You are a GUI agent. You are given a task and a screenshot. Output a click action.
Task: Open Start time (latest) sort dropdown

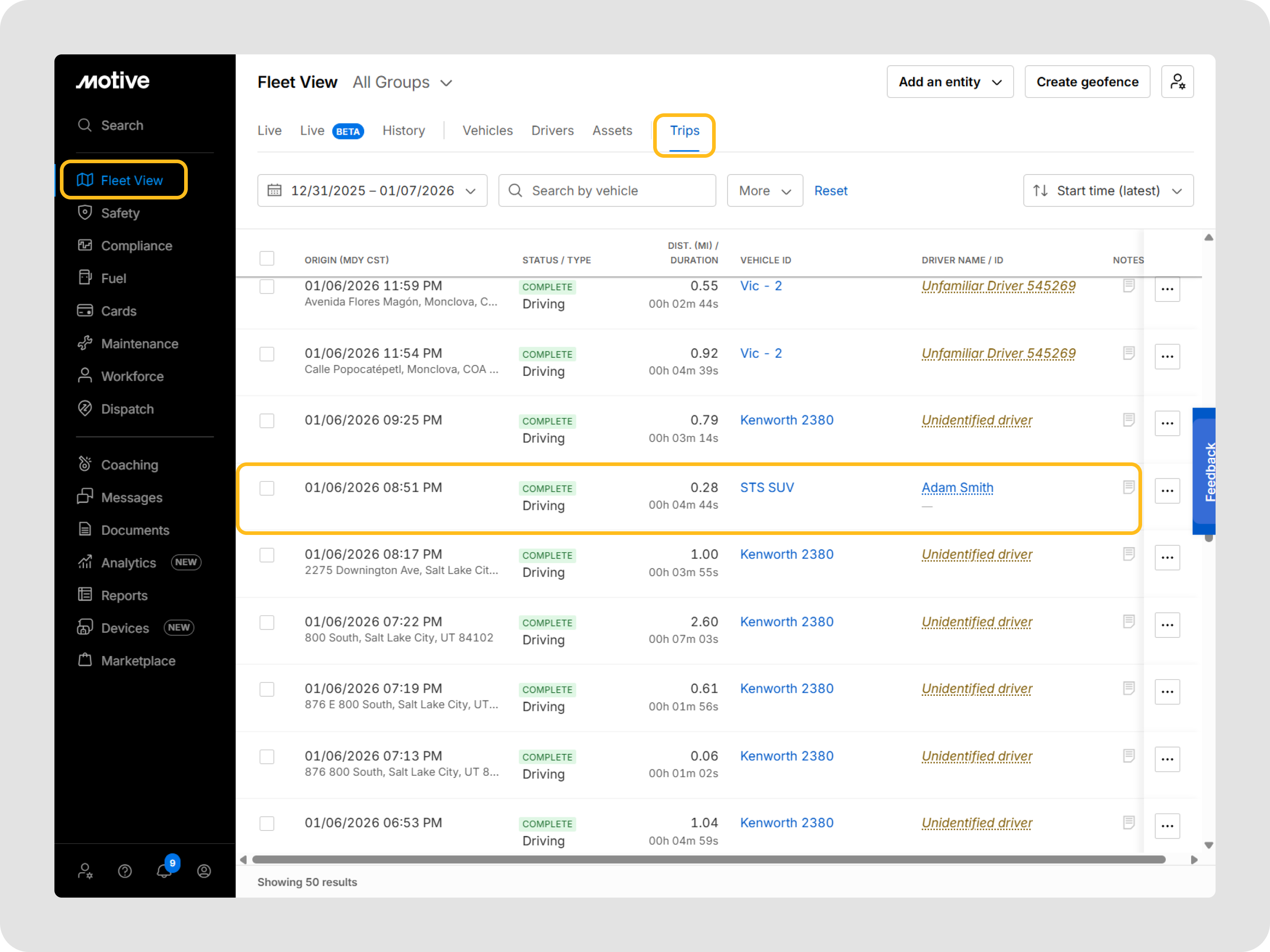[x=1108, y=190]
